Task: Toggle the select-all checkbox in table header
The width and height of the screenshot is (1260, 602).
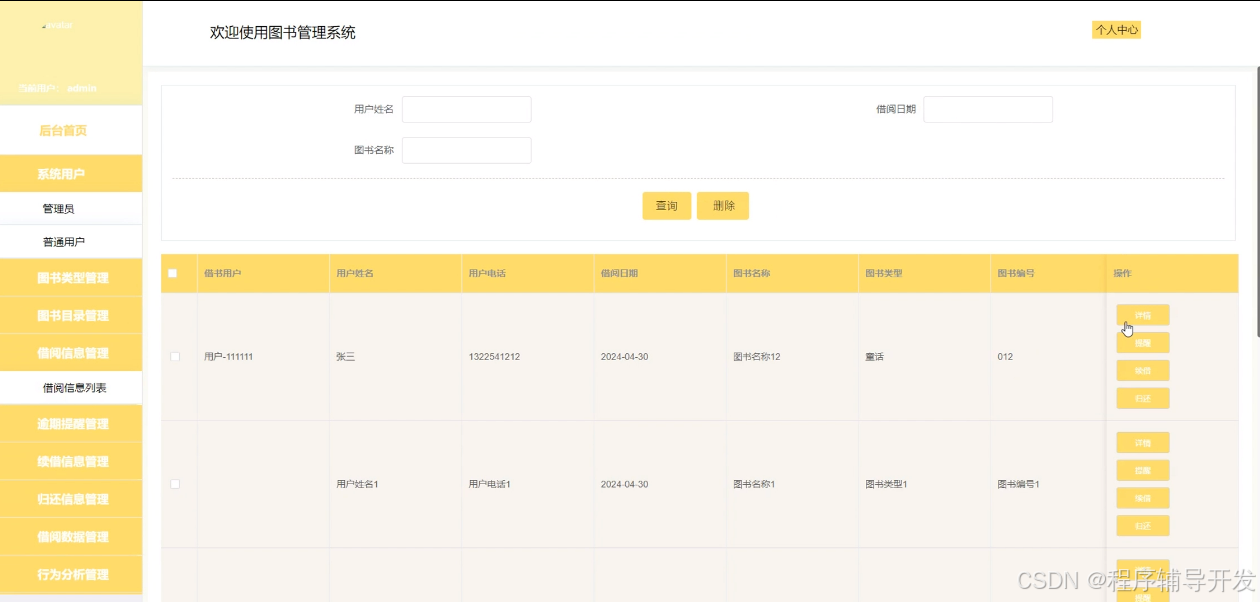Action: (173, 273)
